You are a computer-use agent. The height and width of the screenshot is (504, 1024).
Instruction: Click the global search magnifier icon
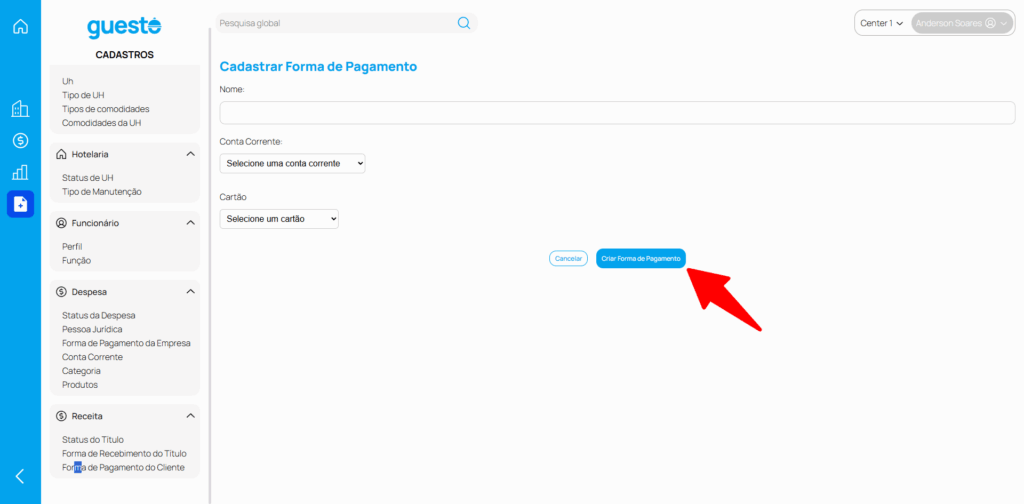point(464,23)
